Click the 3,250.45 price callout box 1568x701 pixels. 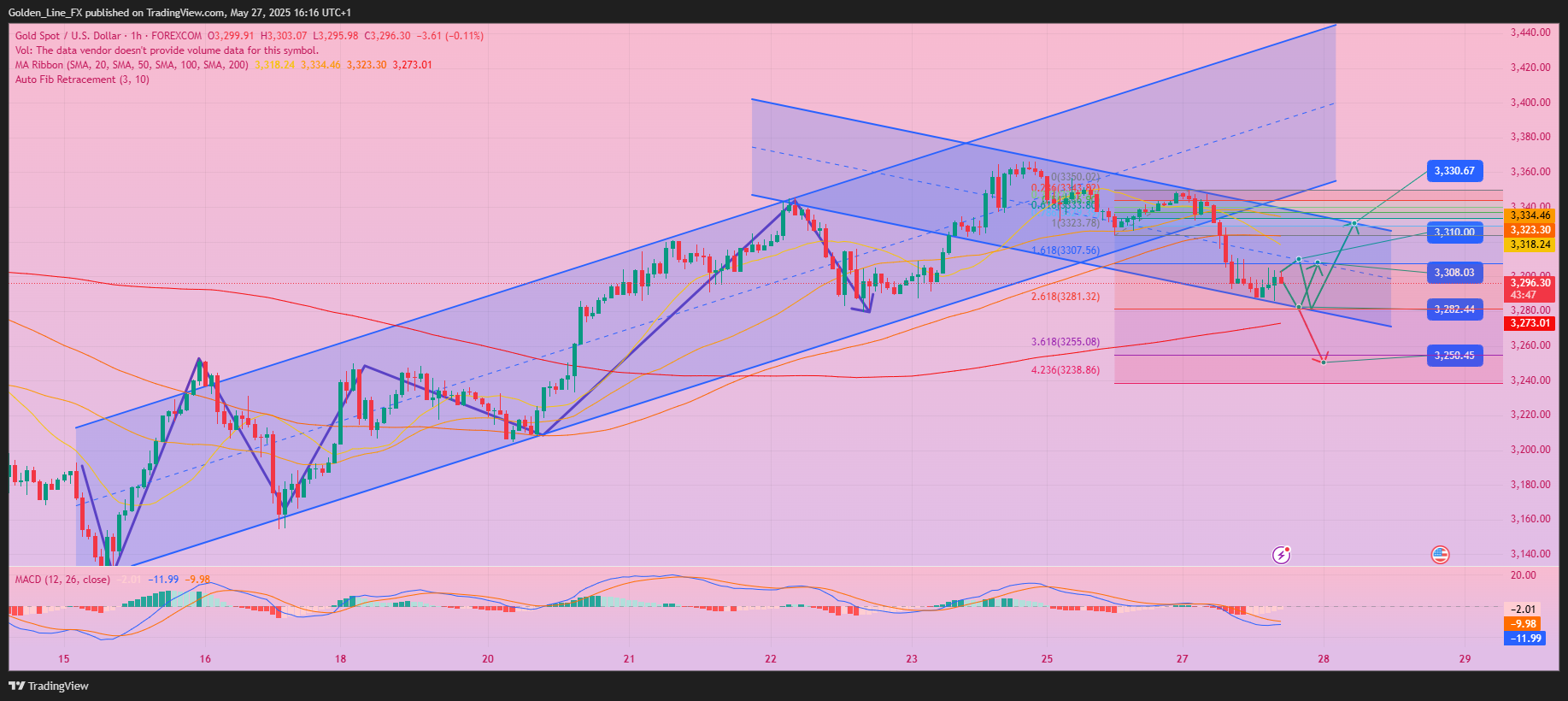(x=1454, y=356)
